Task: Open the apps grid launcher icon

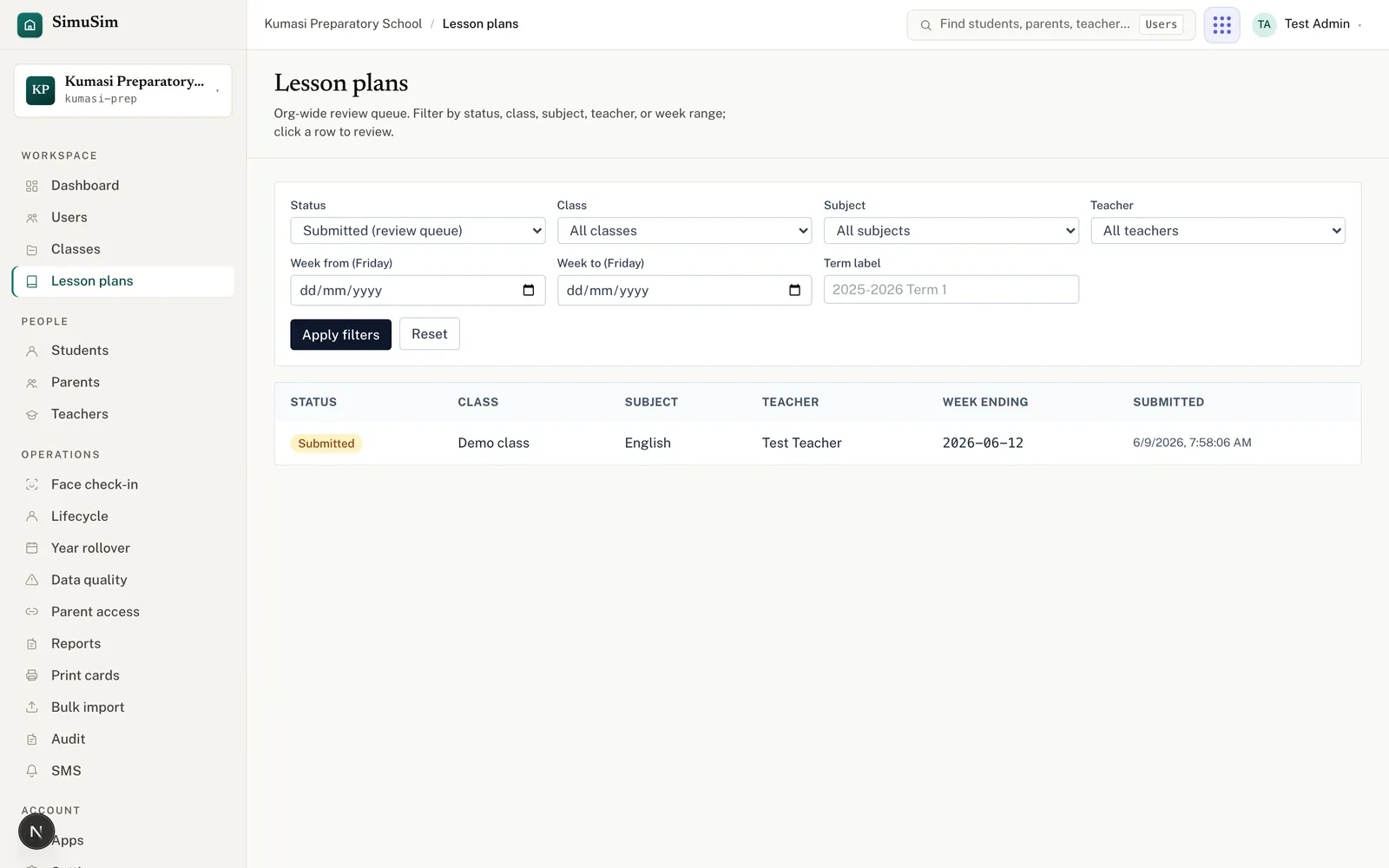Action: tap(1221, 24)
